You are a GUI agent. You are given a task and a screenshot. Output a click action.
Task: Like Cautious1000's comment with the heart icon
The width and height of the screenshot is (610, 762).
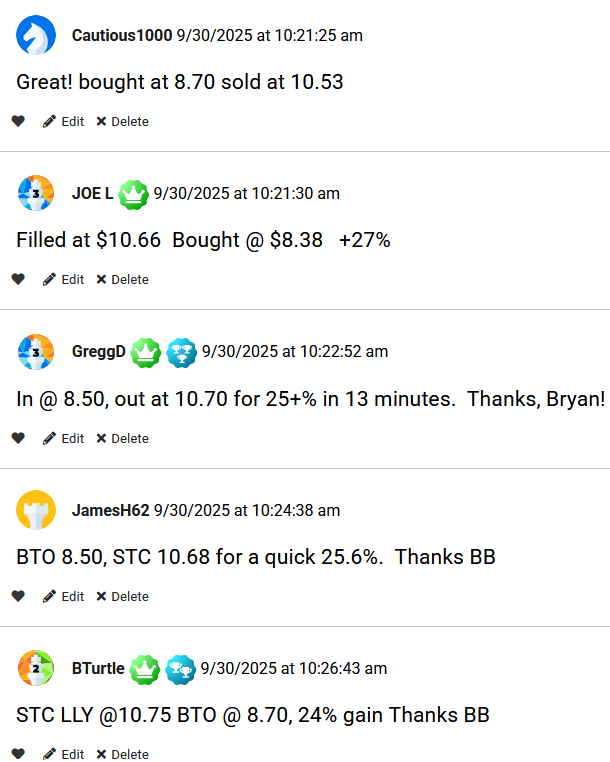point(18,121)
